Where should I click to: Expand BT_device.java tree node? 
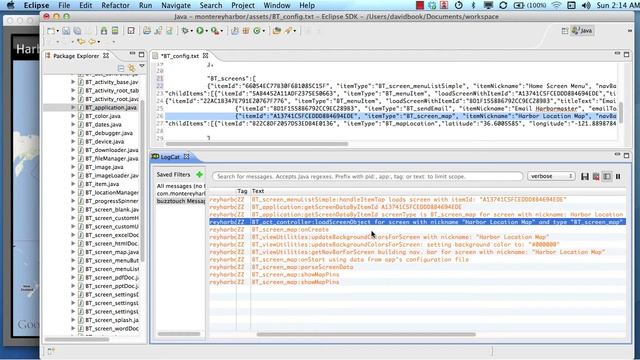click(x=73, y=141)
